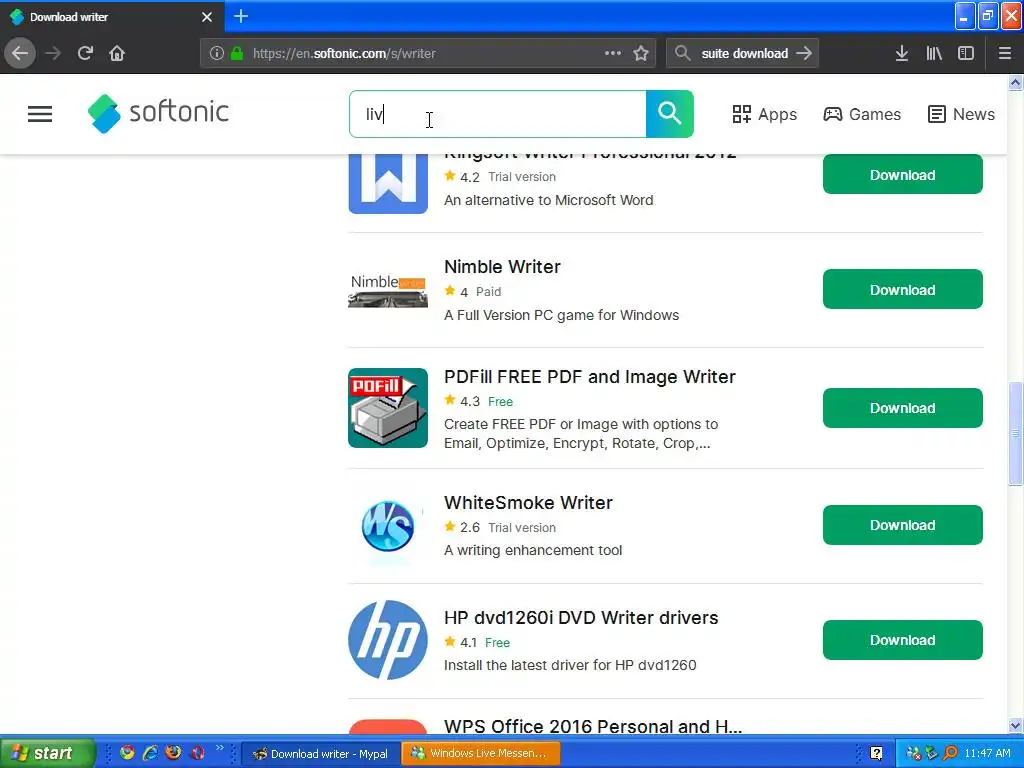The height and width of the screenshot is (768, 1024).
Task: Launch Opera from quick launch bar
Action: pyautogui.click(x=197, y=753)
